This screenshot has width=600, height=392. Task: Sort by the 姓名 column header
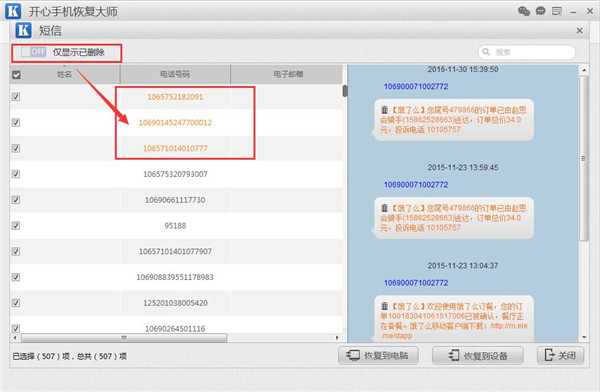[65, 74]
